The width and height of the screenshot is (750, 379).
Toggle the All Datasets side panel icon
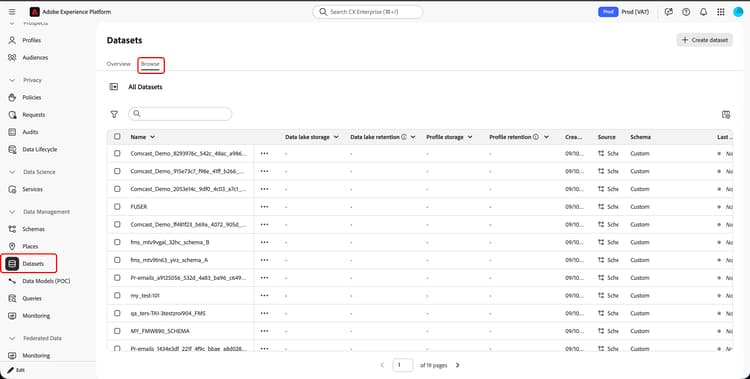point(113,87)
